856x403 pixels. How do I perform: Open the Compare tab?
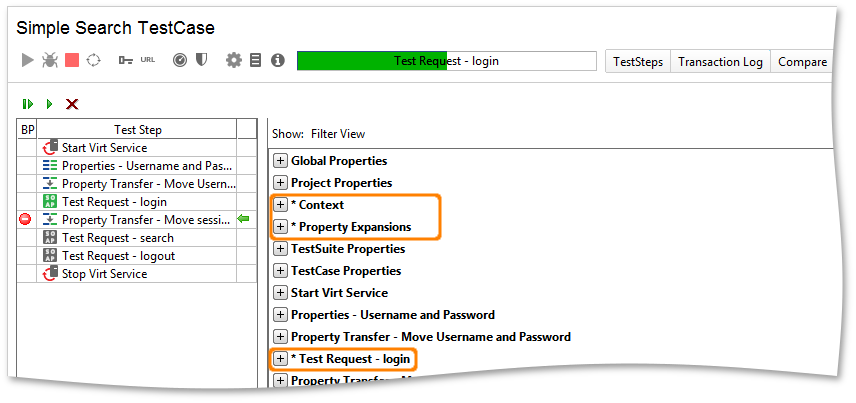click(802, 62)
